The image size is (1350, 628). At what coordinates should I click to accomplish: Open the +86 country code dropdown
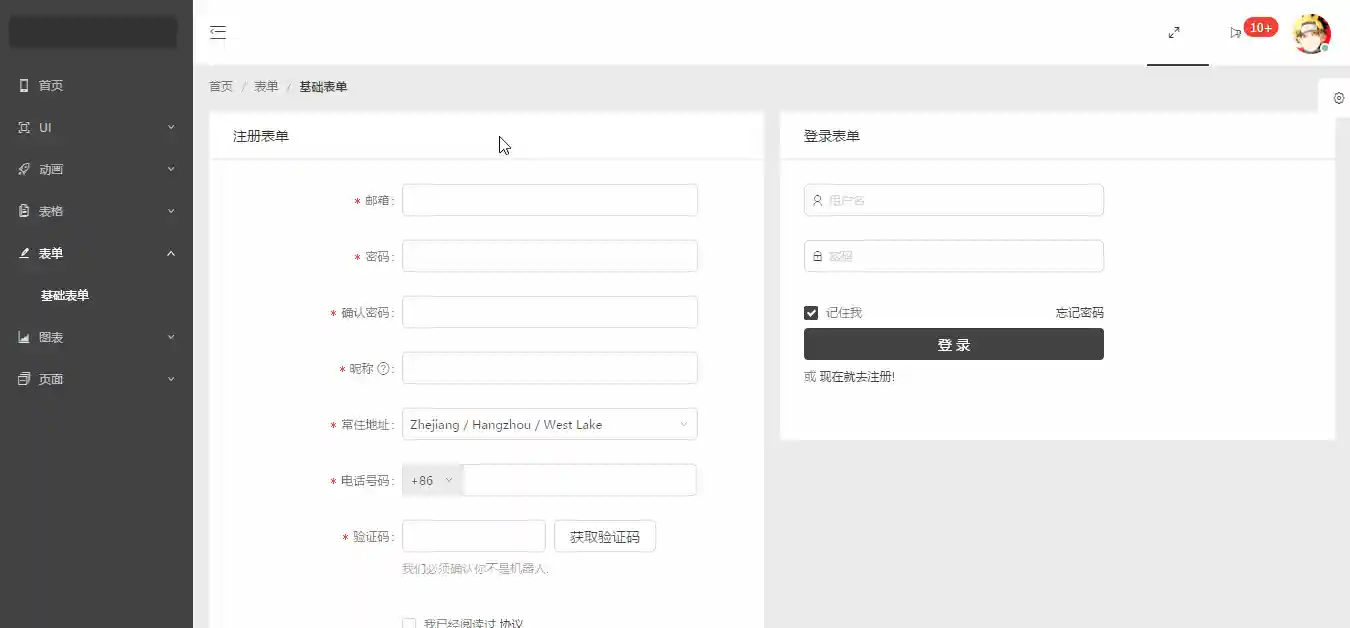click(x=433, y=480)
